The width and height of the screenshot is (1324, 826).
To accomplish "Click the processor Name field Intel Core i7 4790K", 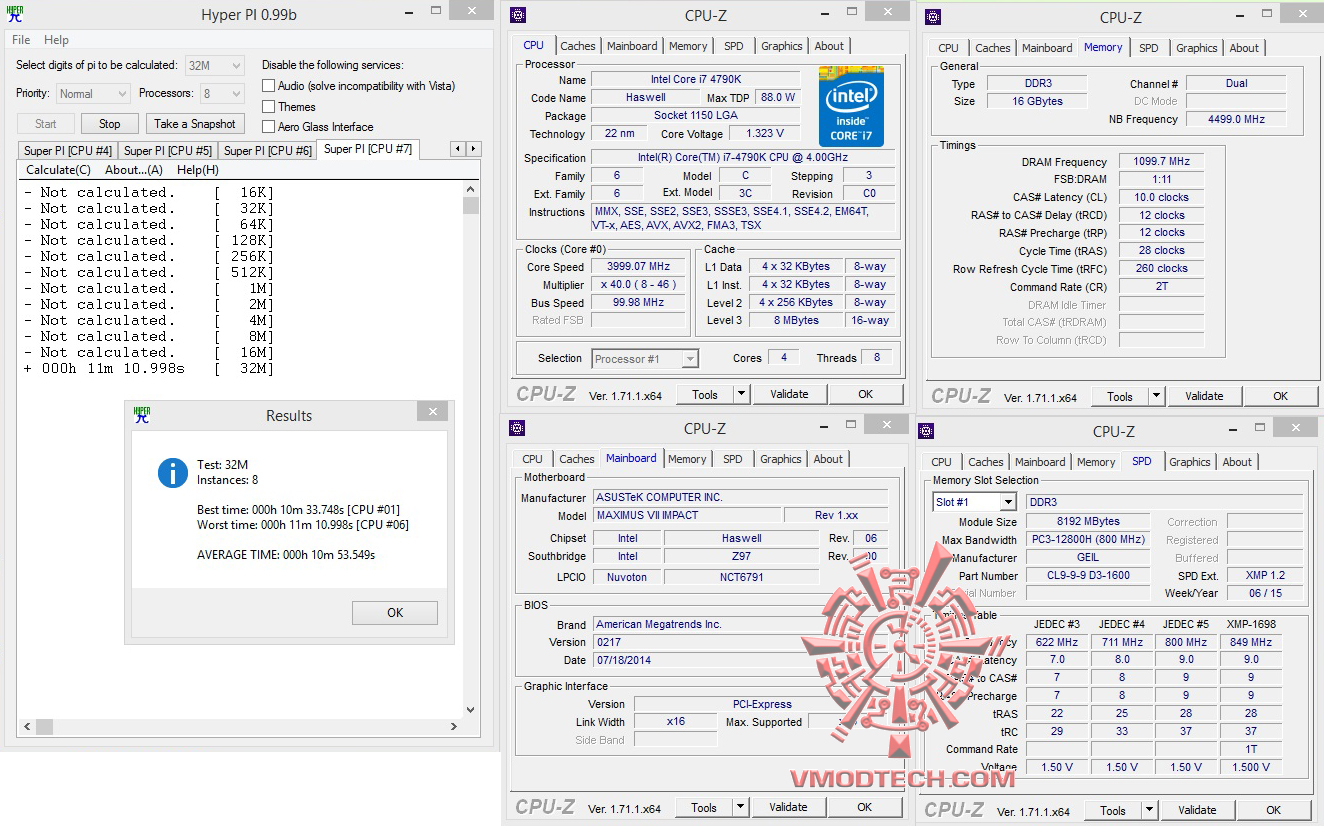I will [696, 80].
